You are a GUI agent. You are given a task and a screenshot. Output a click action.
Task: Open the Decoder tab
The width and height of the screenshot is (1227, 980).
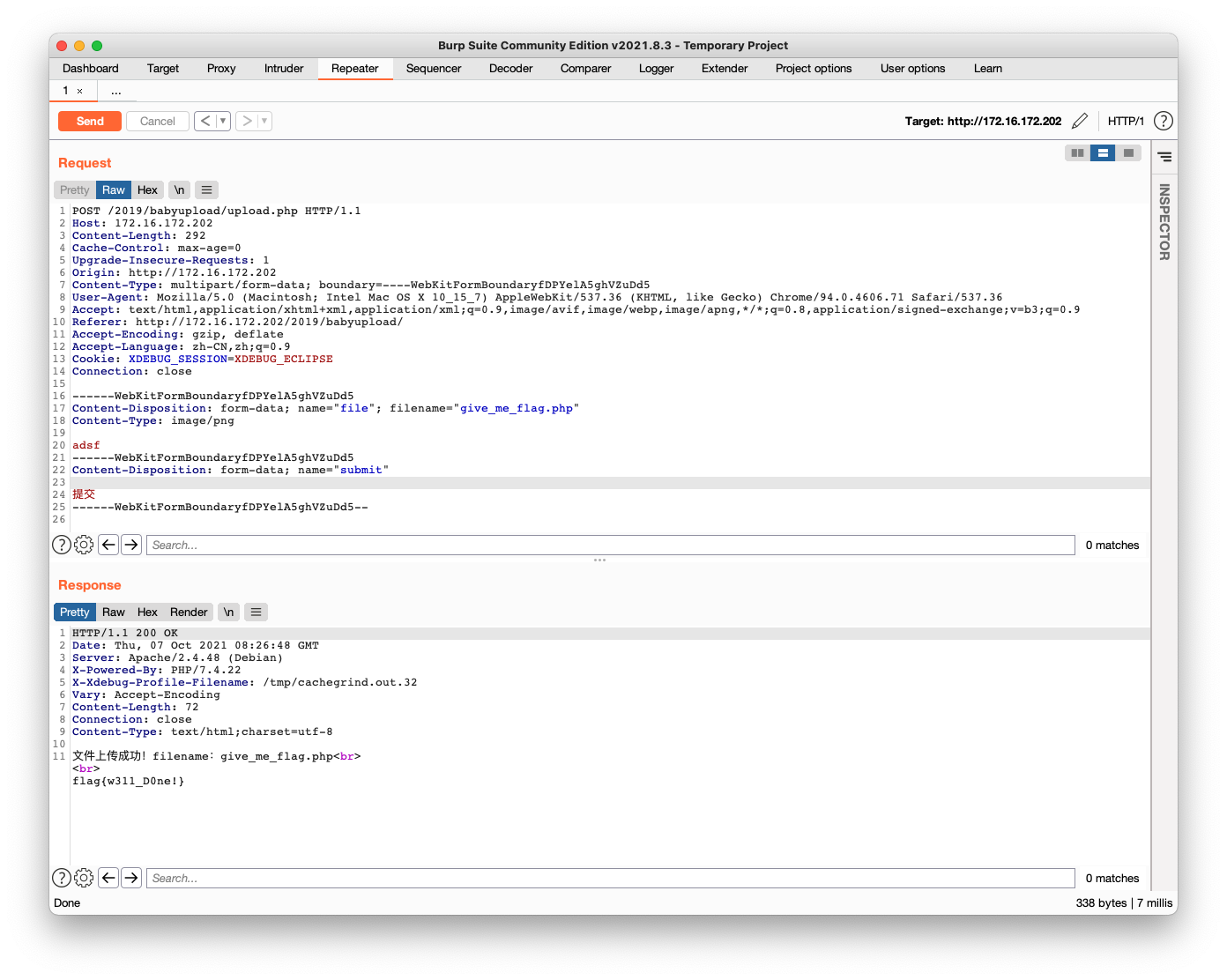(511, 69)
